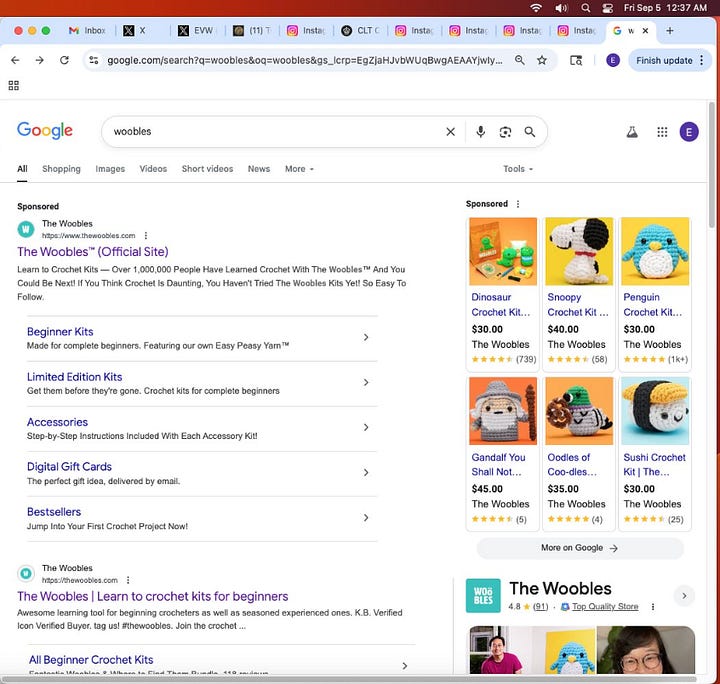The height and width of the screenshot is (684, 720).
Task: Open the Tools dropdown
Action: (518, 169)
